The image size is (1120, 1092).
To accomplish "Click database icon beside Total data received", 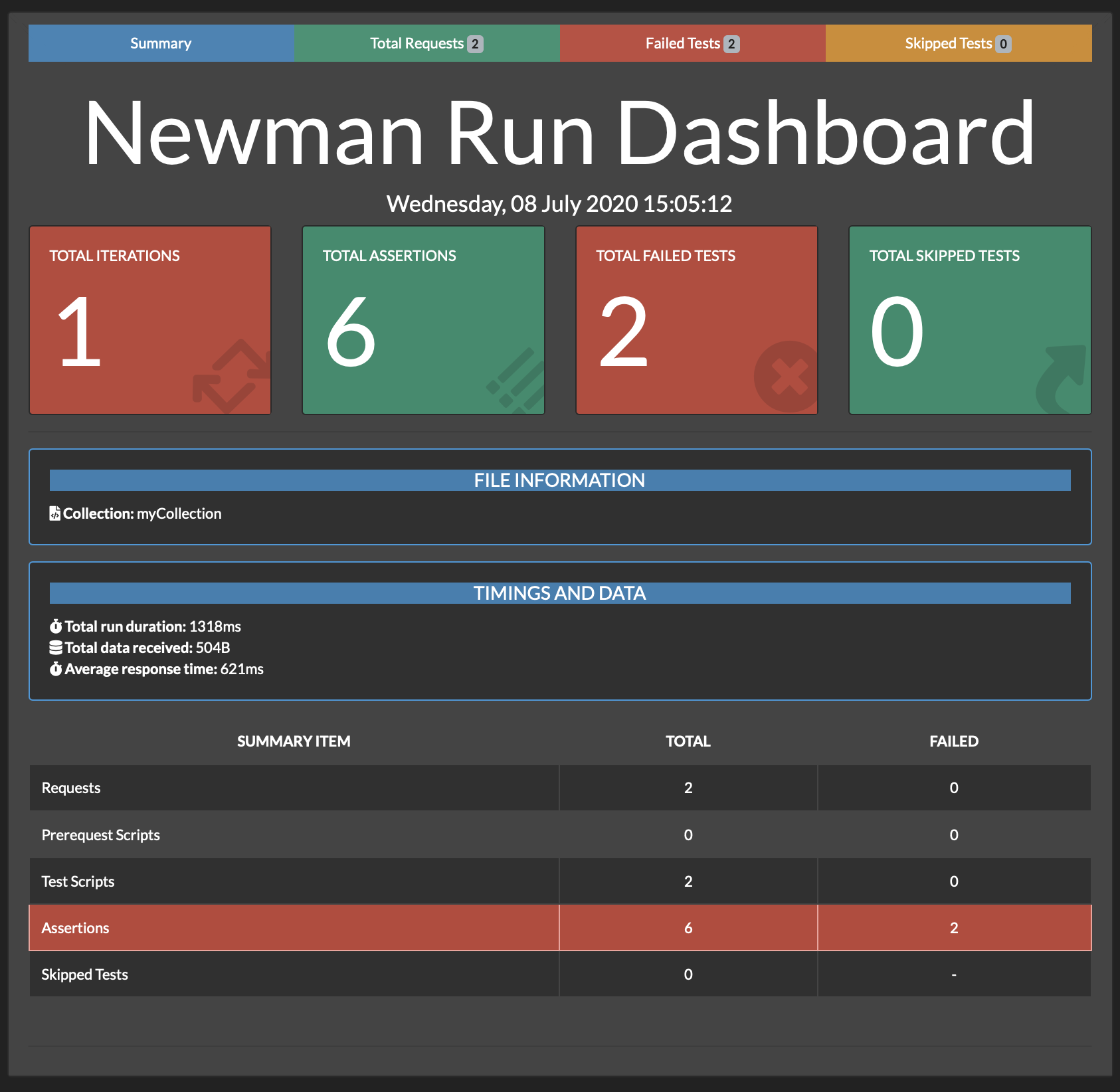I will [x=56, y=648].
